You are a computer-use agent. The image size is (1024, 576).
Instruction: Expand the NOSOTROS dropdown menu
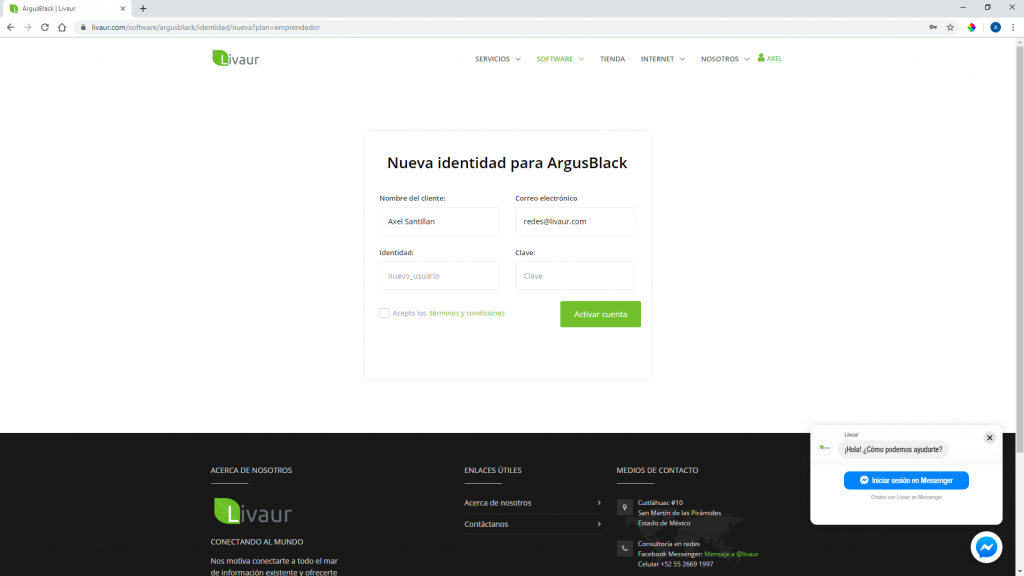(725, 59)
